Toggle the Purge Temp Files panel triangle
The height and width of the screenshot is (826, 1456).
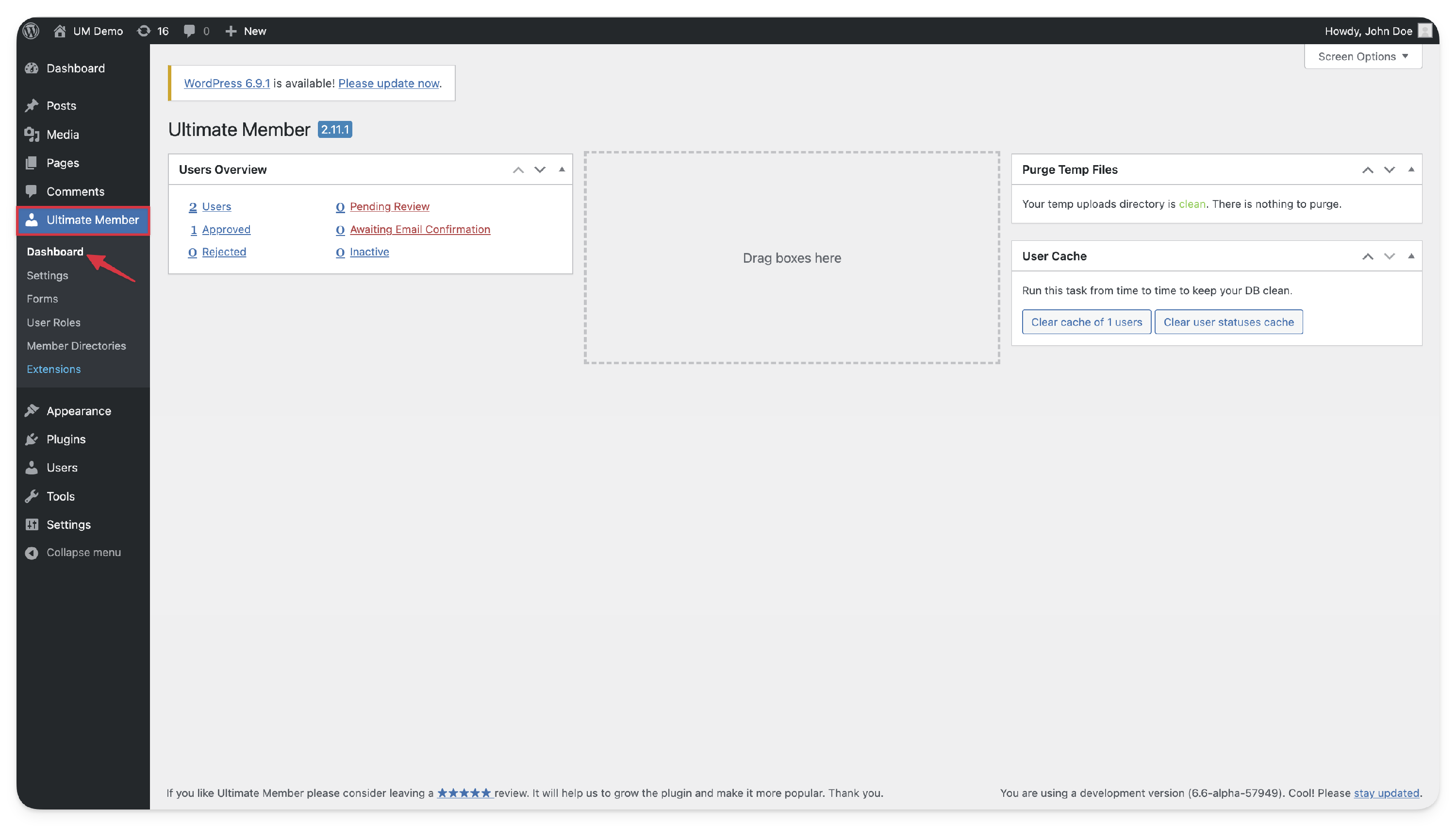[x=1411, y=169]
